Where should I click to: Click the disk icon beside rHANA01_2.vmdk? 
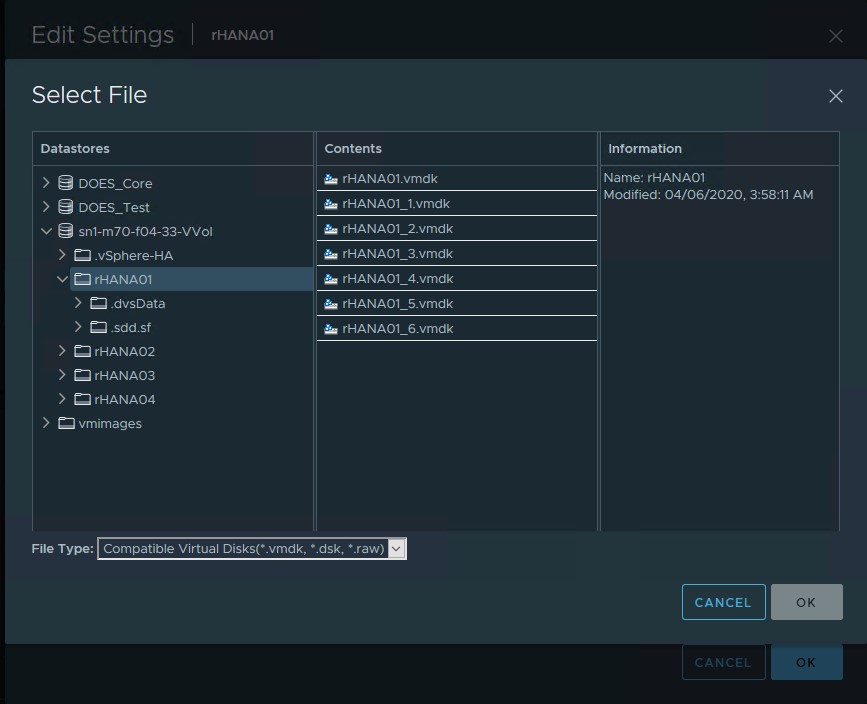(x=331, y=228)
